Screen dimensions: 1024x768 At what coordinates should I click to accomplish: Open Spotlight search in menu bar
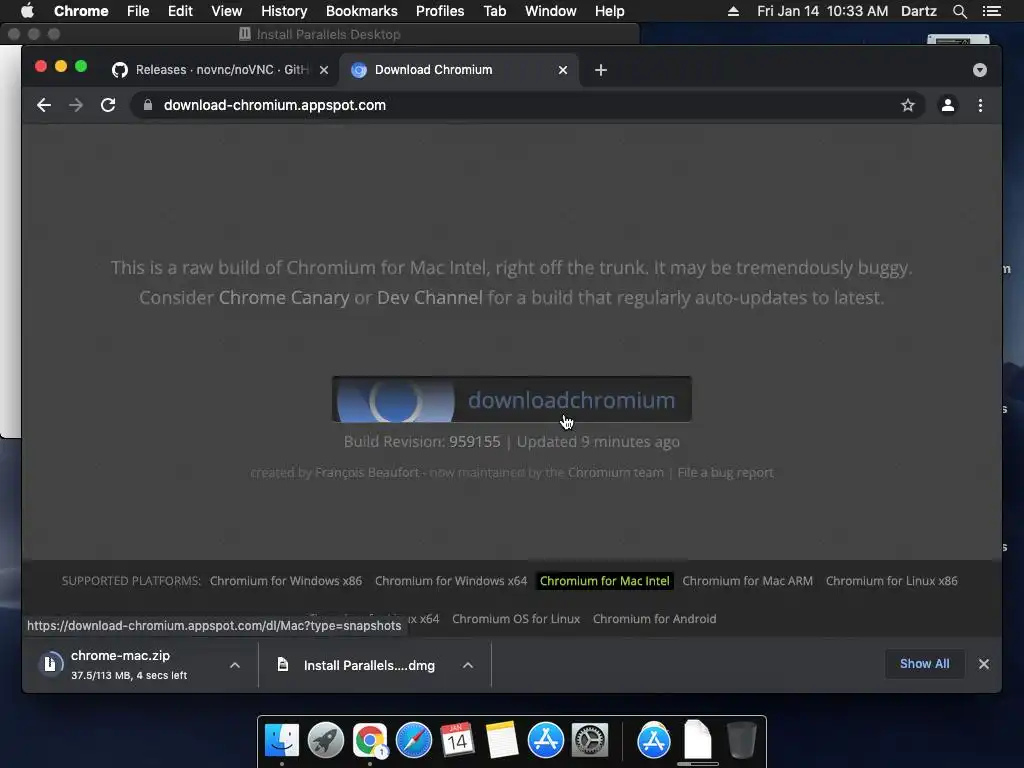pyautogui.click(x=959, y=11)
